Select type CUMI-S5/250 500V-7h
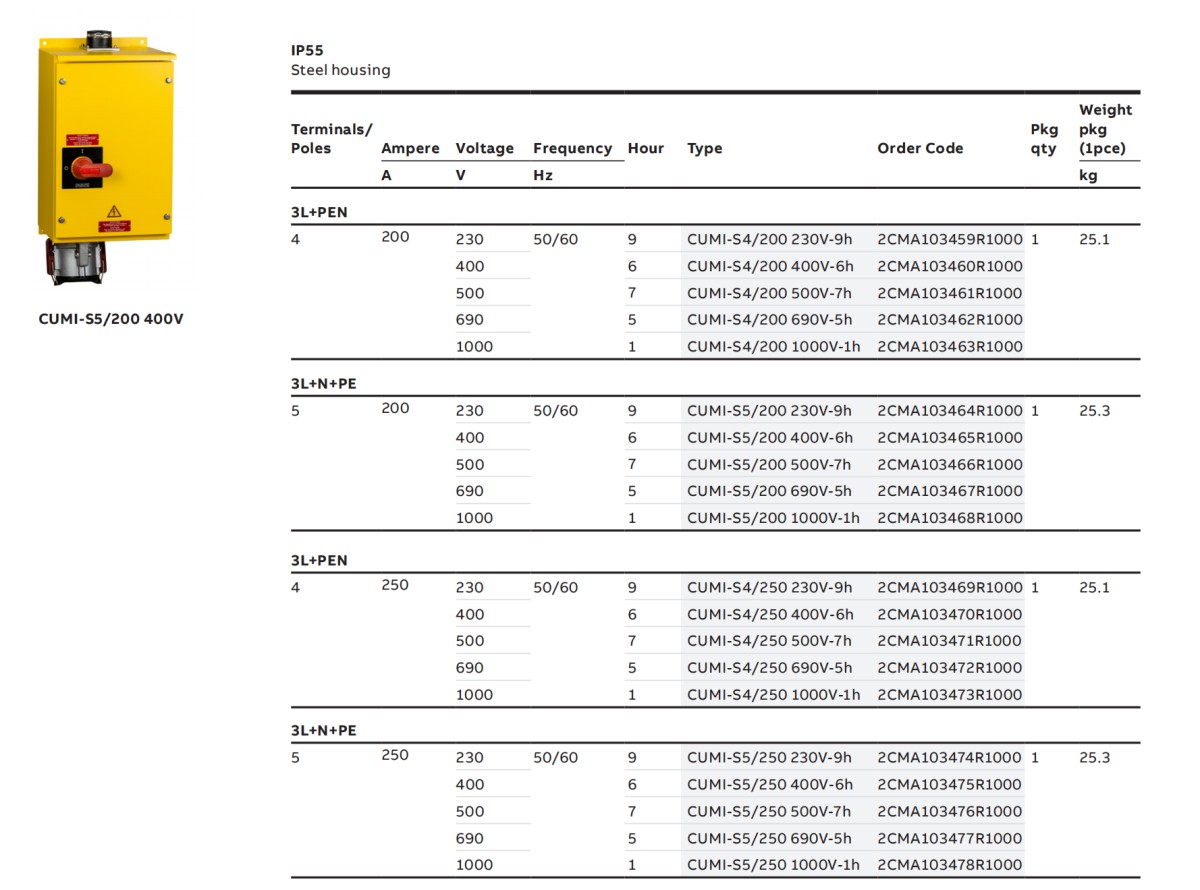 [x=770, y=812]
